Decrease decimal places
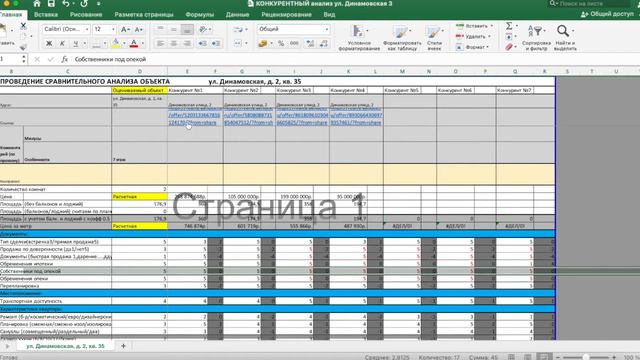The image size is (640, 360). [x=324, y=43]
